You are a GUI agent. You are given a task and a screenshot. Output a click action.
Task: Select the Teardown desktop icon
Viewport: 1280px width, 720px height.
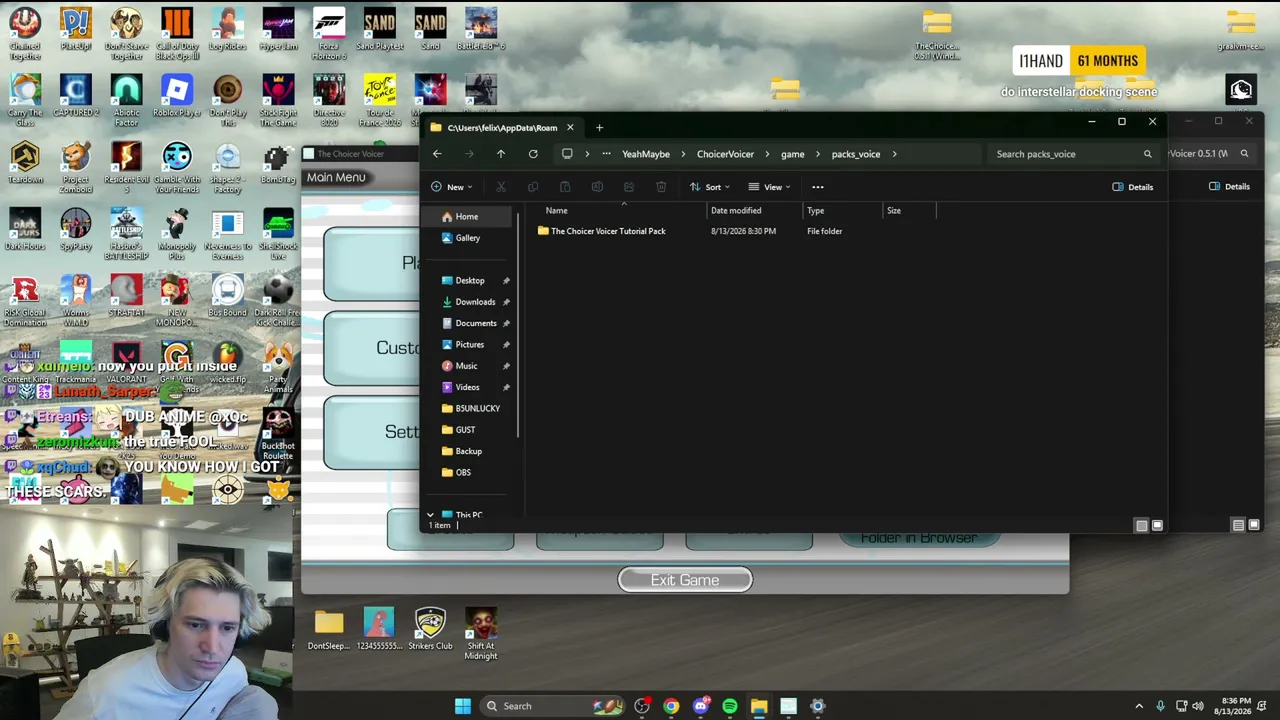25,164
